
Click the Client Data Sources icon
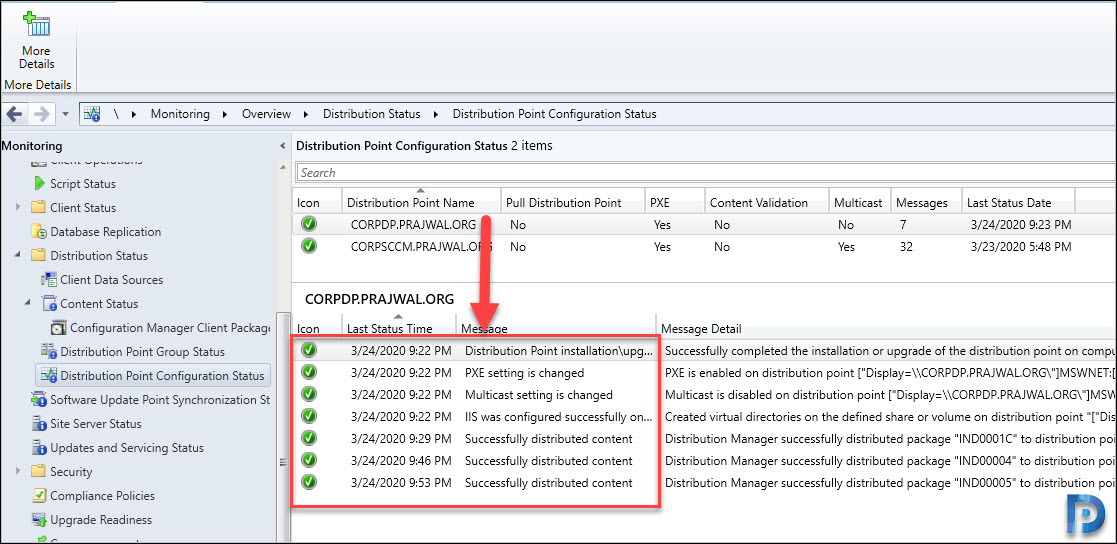click(x=49, y=280)
